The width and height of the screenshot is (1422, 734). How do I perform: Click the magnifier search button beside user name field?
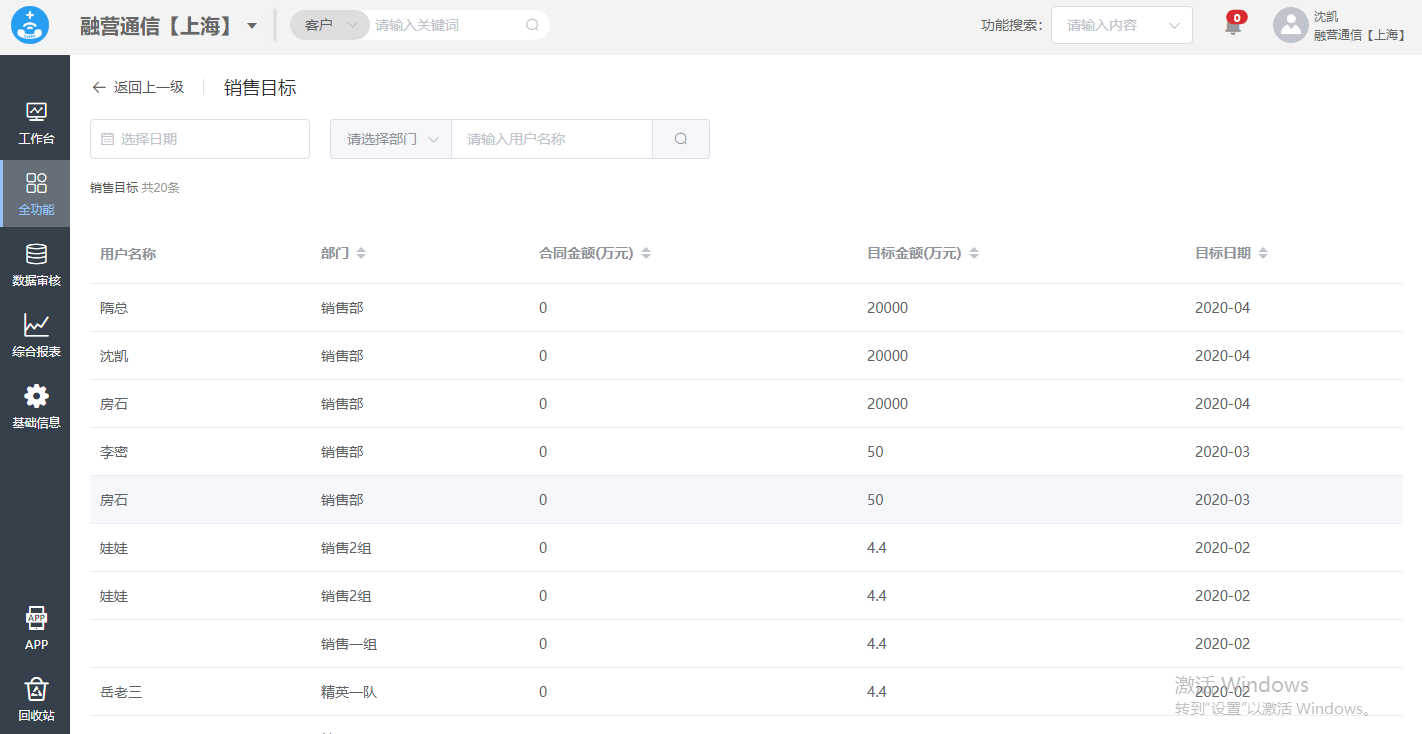(681, 139)
